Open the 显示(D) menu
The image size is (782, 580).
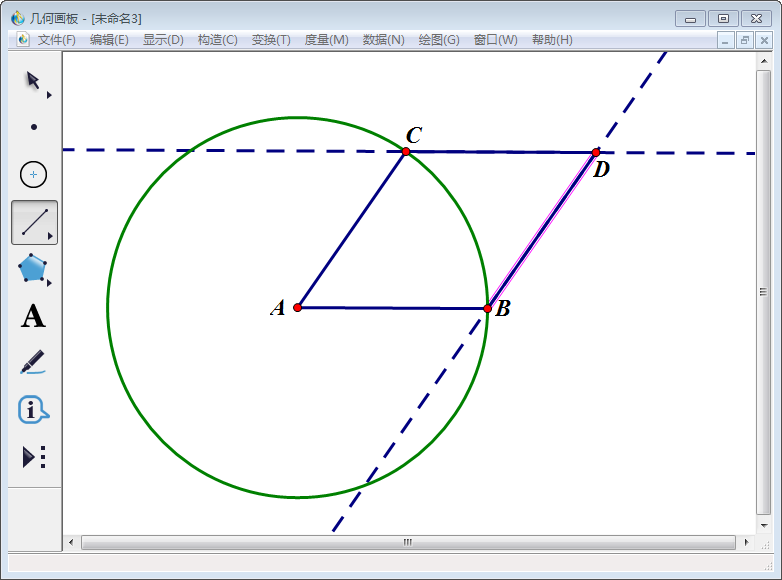(163, 40)
